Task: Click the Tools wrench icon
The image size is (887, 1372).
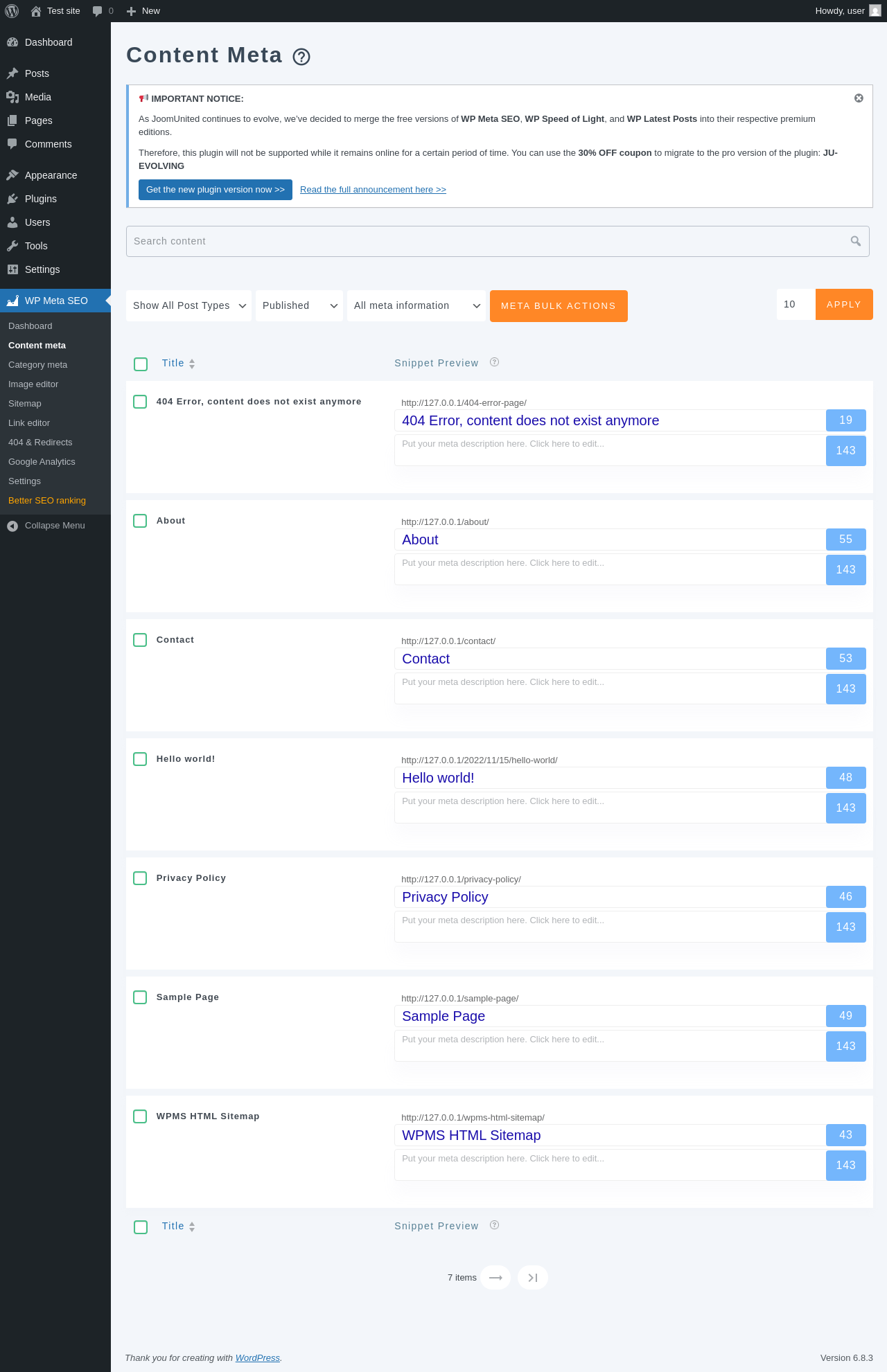Action: tap(12, 246)
